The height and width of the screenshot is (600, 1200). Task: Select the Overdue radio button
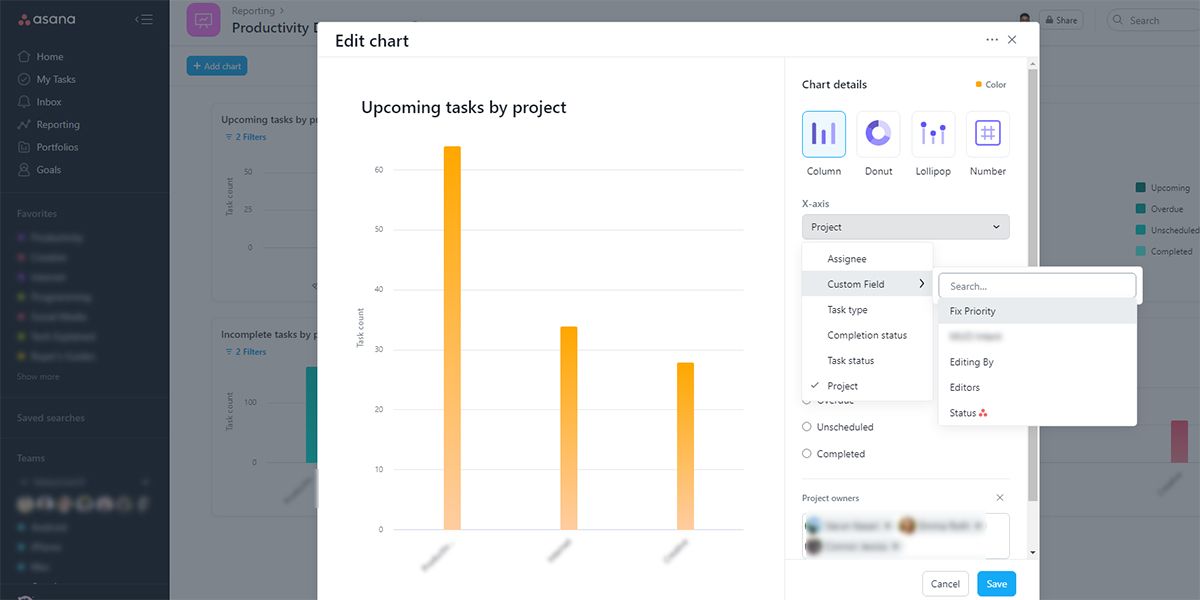click(807, 401)
